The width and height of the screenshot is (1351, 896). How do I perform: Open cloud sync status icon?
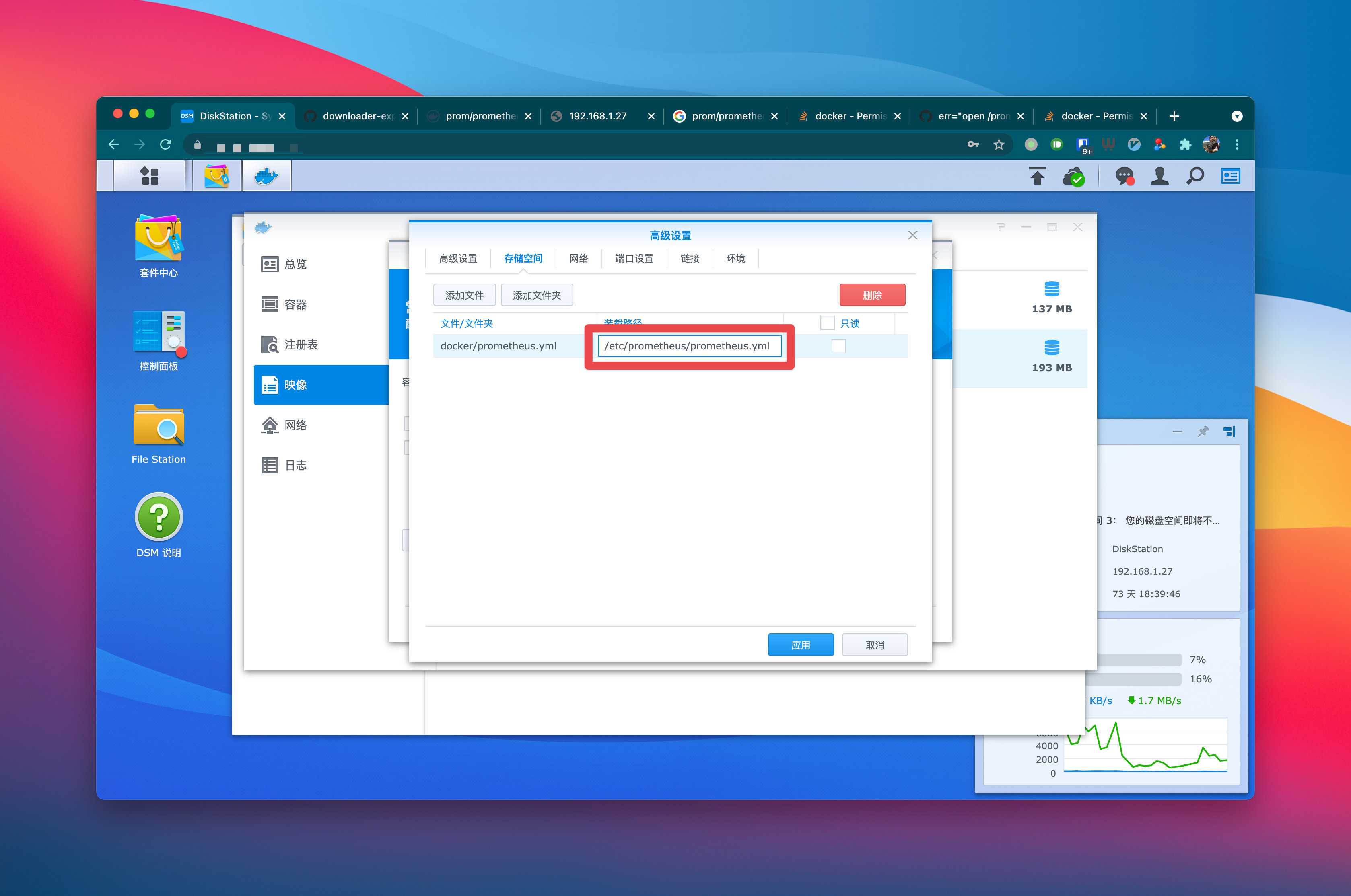(1073, 176)
